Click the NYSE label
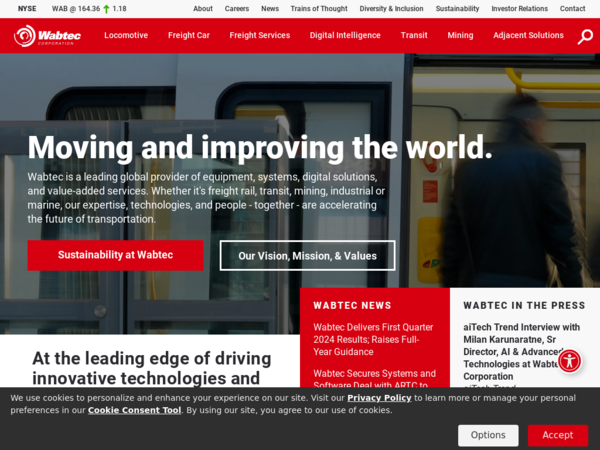This screenshot has width=600, height=450. pyautogui.click(x=27, y=8)
